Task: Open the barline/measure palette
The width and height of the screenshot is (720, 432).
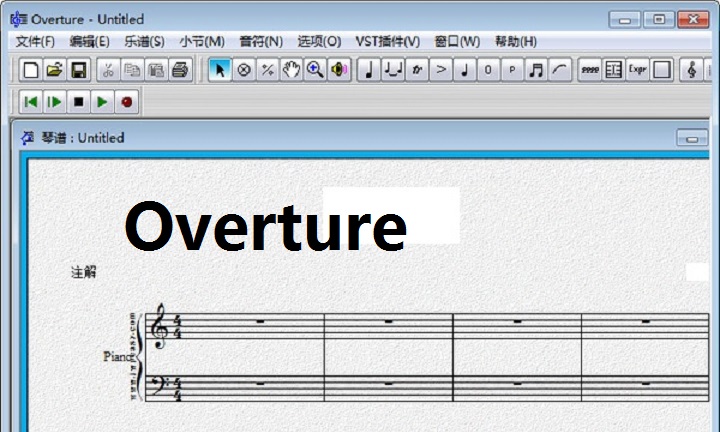Action: (x=613, y=70)
